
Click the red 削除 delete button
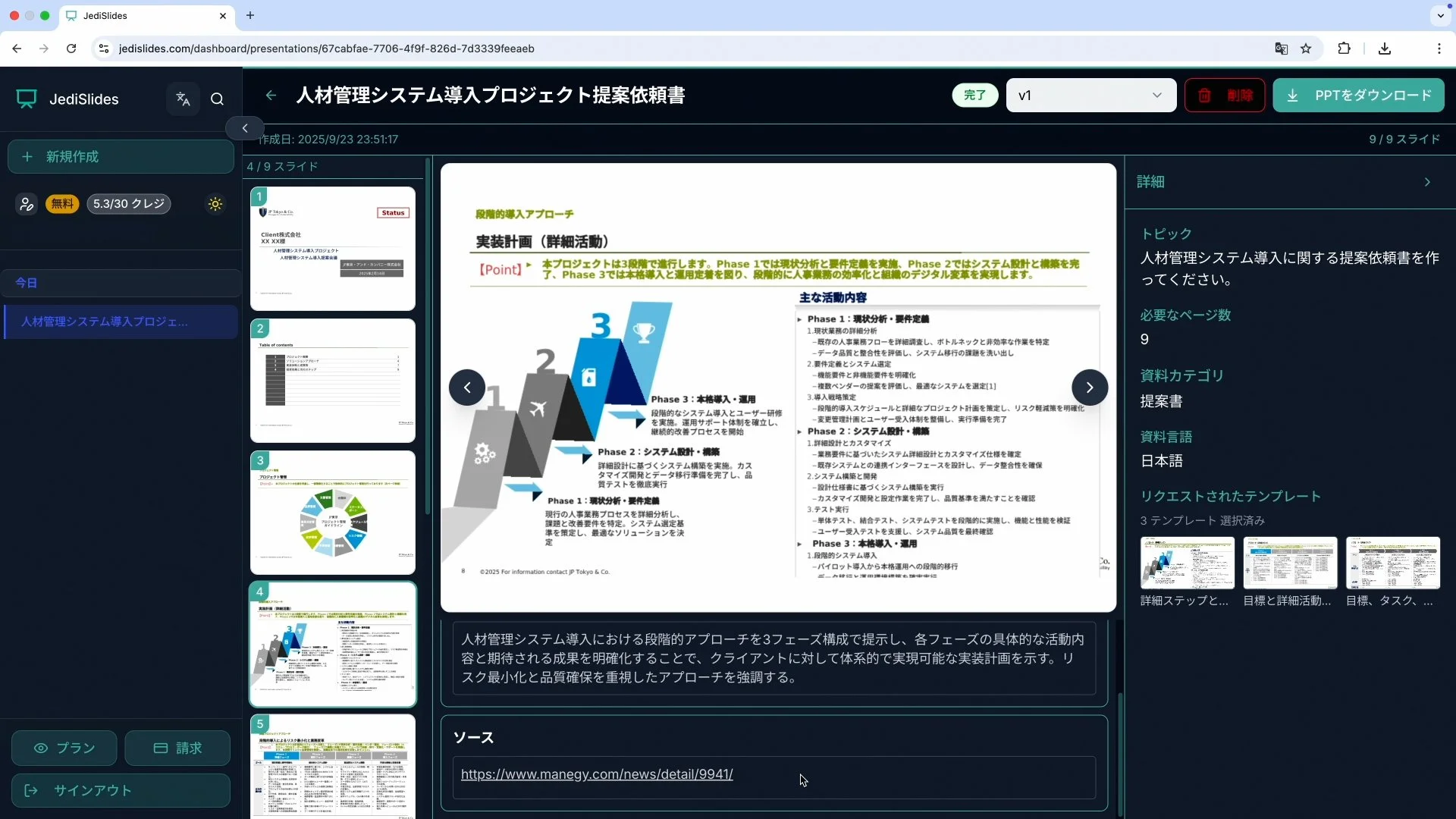(x=1225, y=96)
